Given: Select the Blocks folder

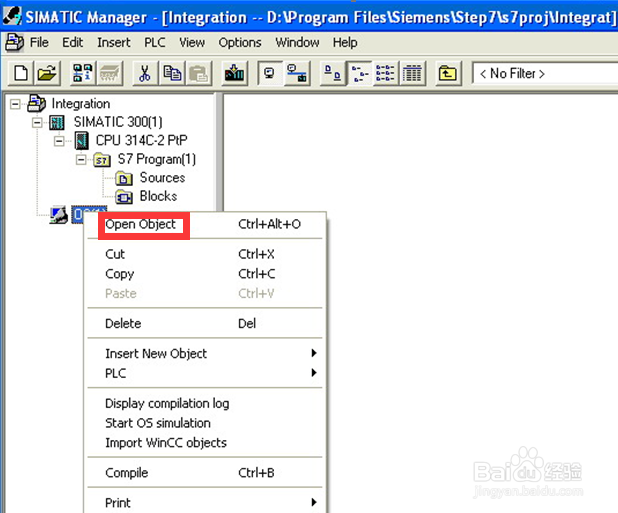Looking at the screenshot, I should [x=158, y=196].
